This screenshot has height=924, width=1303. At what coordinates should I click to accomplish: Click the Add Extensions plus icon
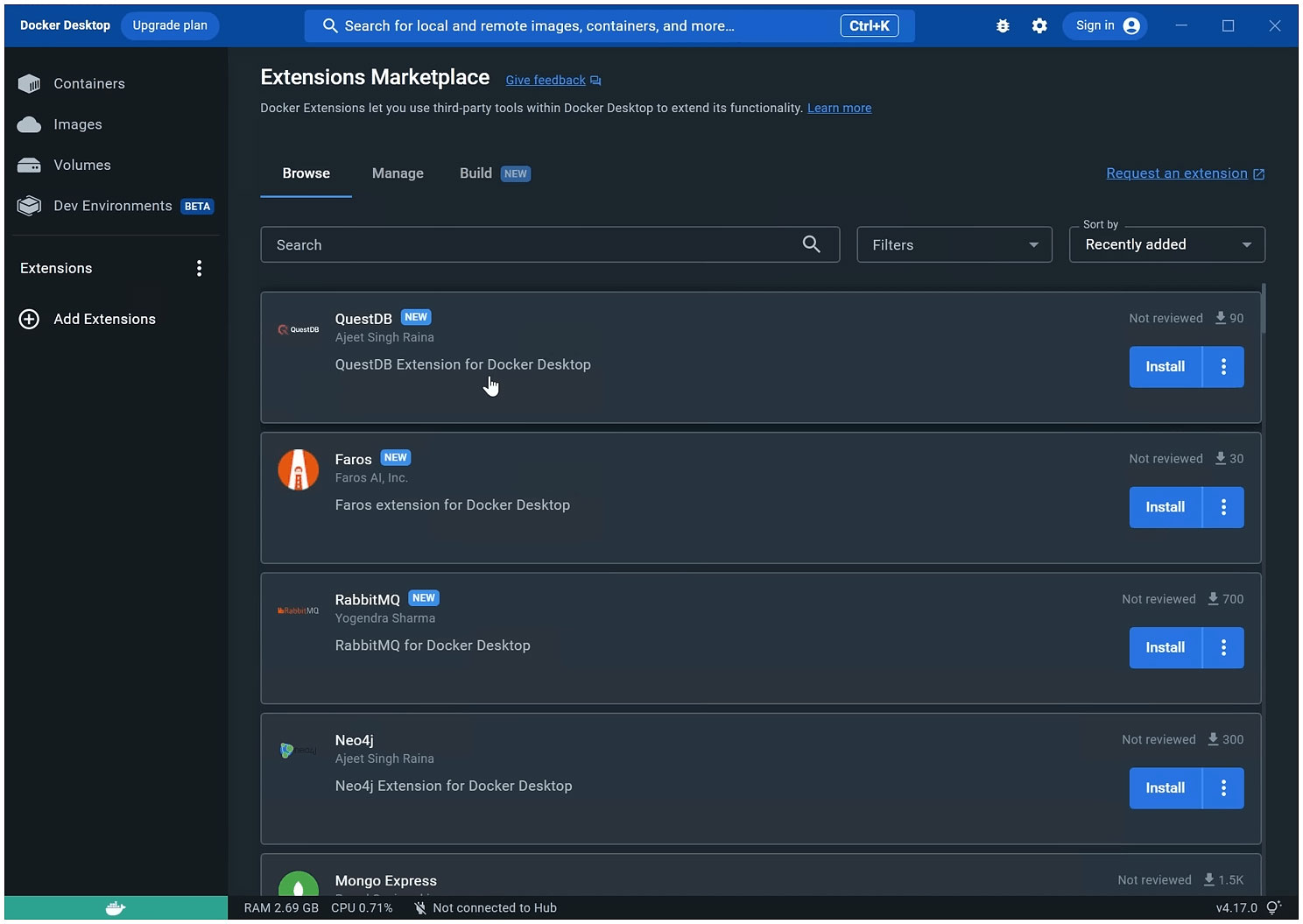[x=29, y=319]
